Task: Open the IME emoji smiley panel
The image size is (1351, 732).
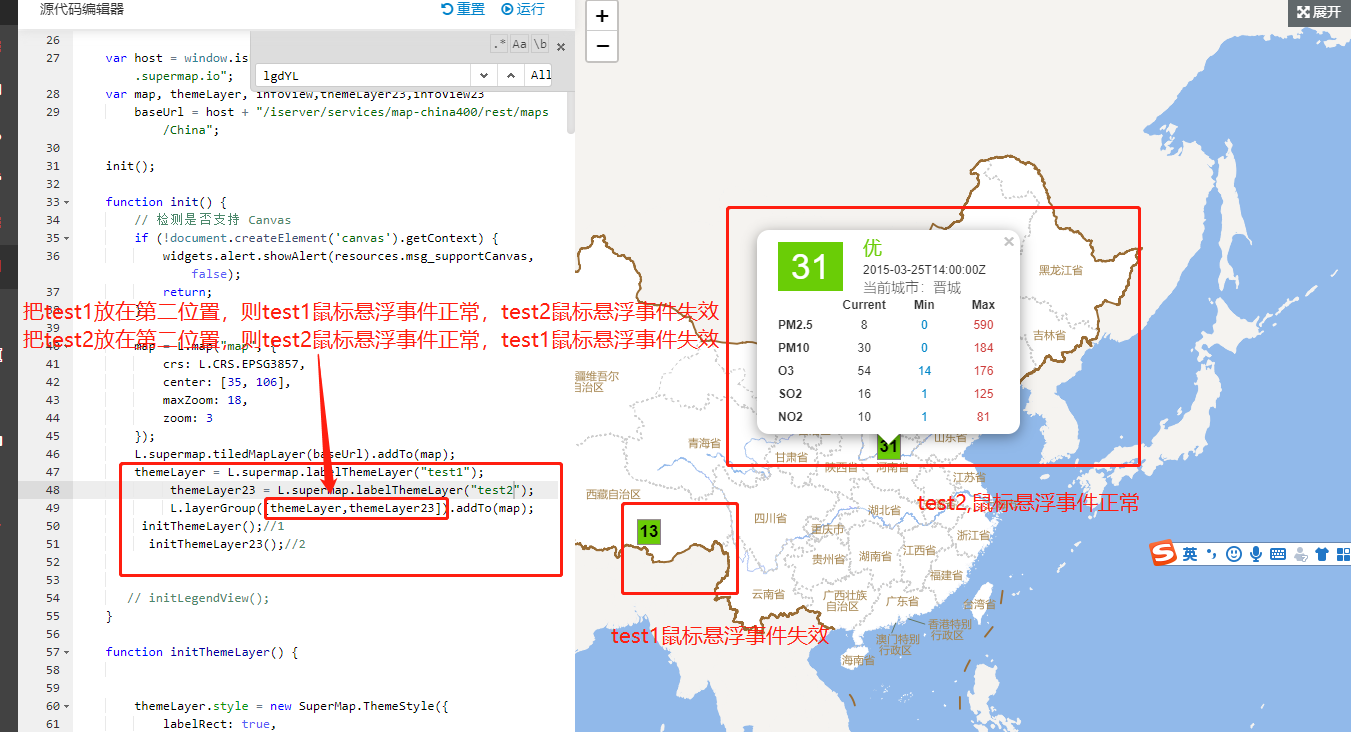Action: click(x=1234, y=554)
